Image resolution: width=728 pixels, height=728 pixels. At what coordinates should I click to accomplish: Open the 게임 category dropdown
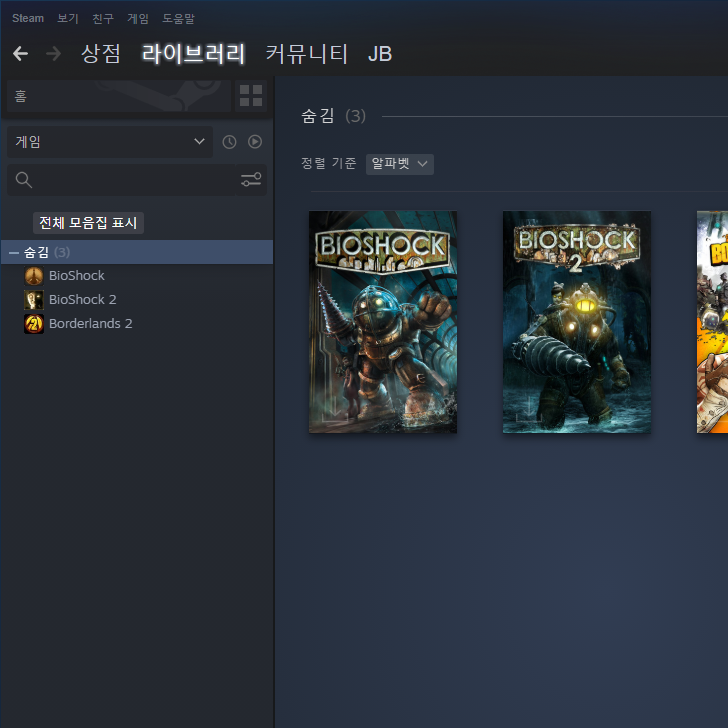point(110,142)
